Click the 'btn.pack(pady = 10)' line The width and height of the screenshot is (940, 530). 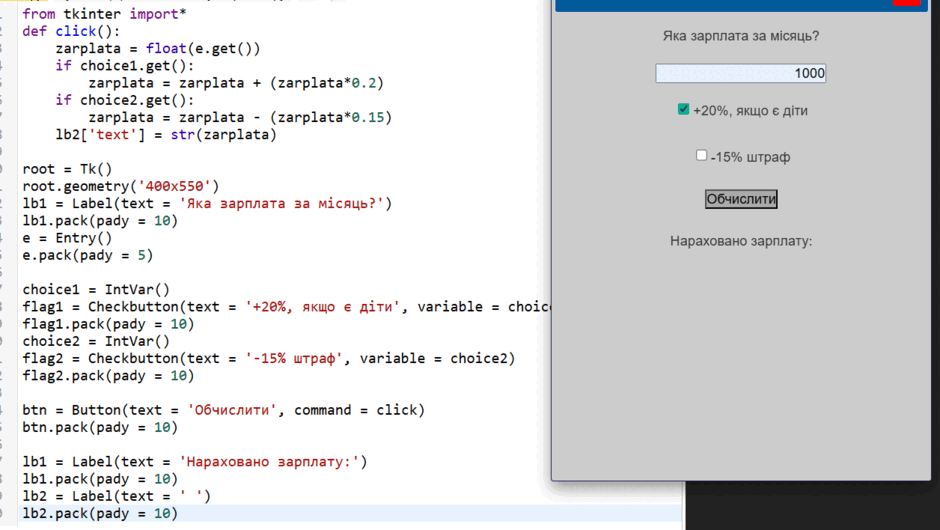coord(100,427)
